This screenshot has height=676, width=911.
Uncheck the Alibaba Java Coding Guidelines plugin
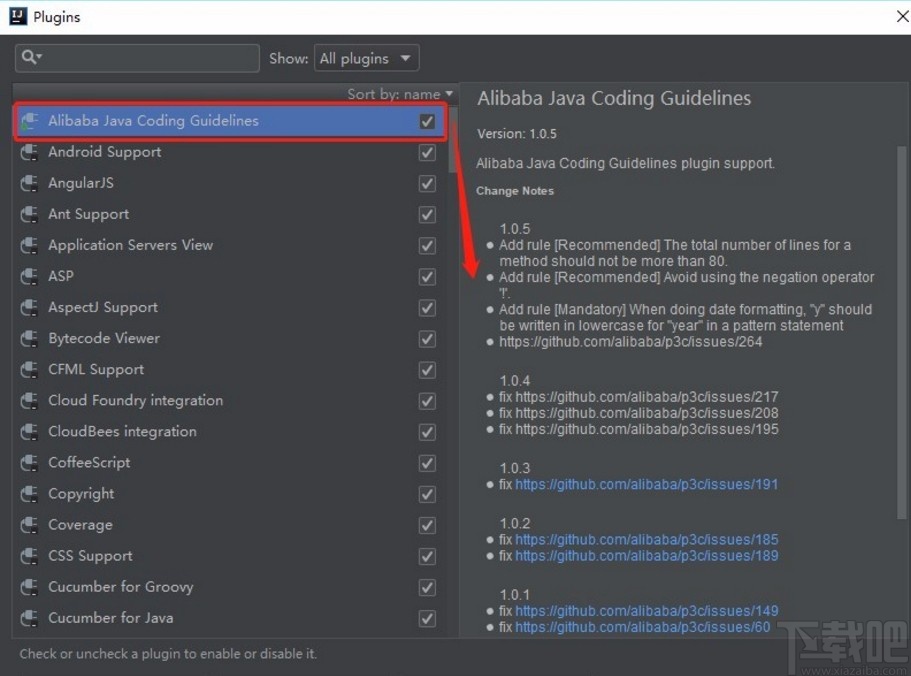tap(427, 121)
